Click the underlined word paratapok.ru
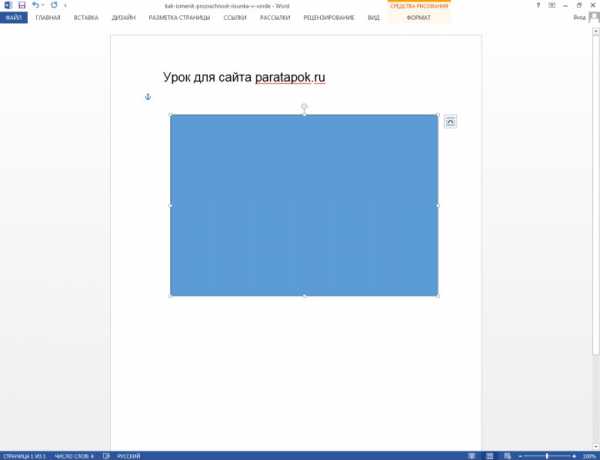The image size is (600, 460). coord(290,77)
